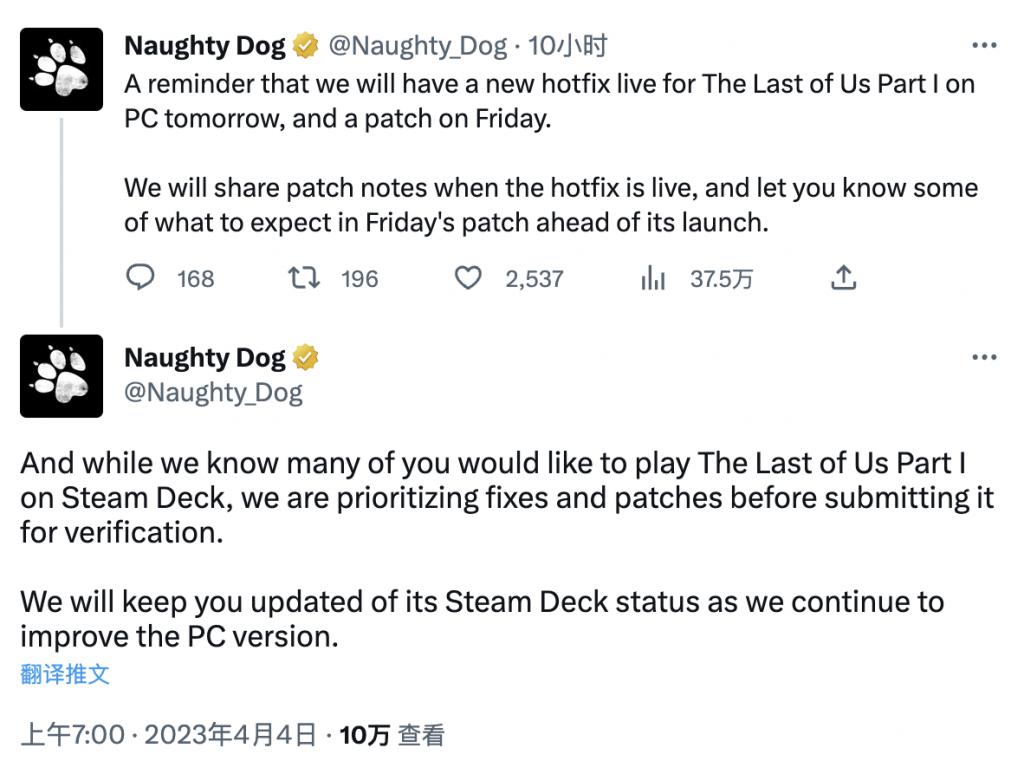Open Naughty Dog paw avatar on second tweet
This screenshot has width=1024, height=761.
pyautogui.click(x=61, y=376)
